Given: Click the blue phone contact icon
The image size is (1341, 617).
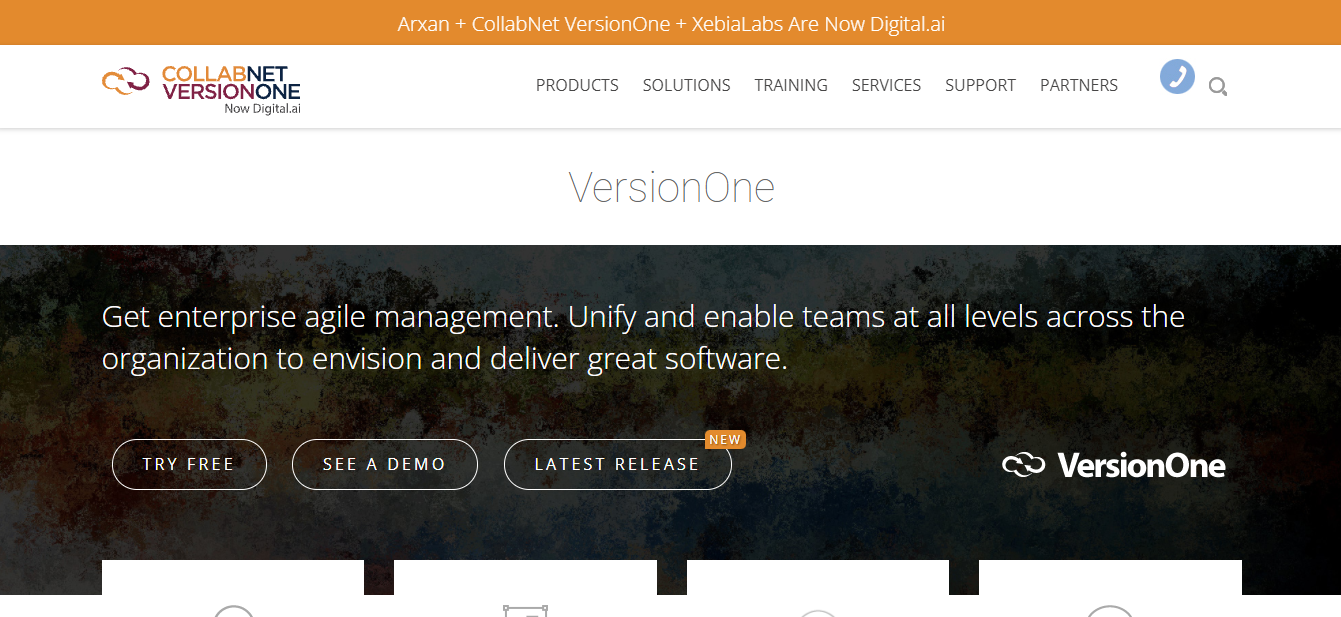Looking at the screenshot, I should (1177, 77).
